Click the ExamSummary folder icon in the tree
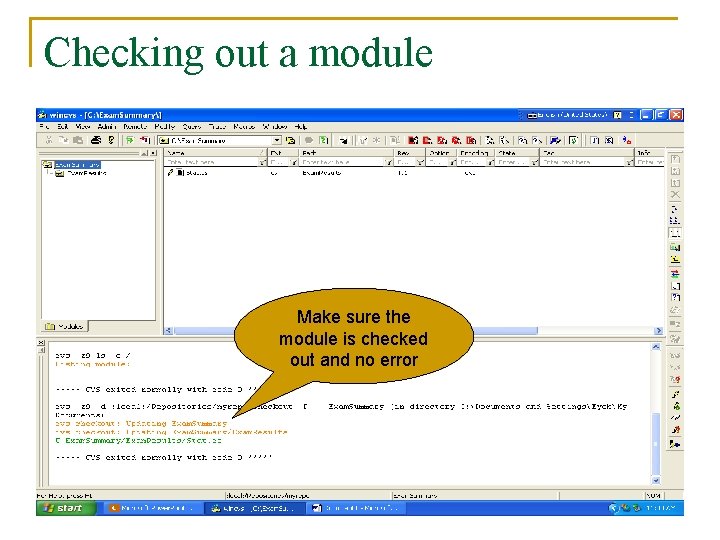The height and width of the screenshot is (540, 720). [x=47, y=164]
